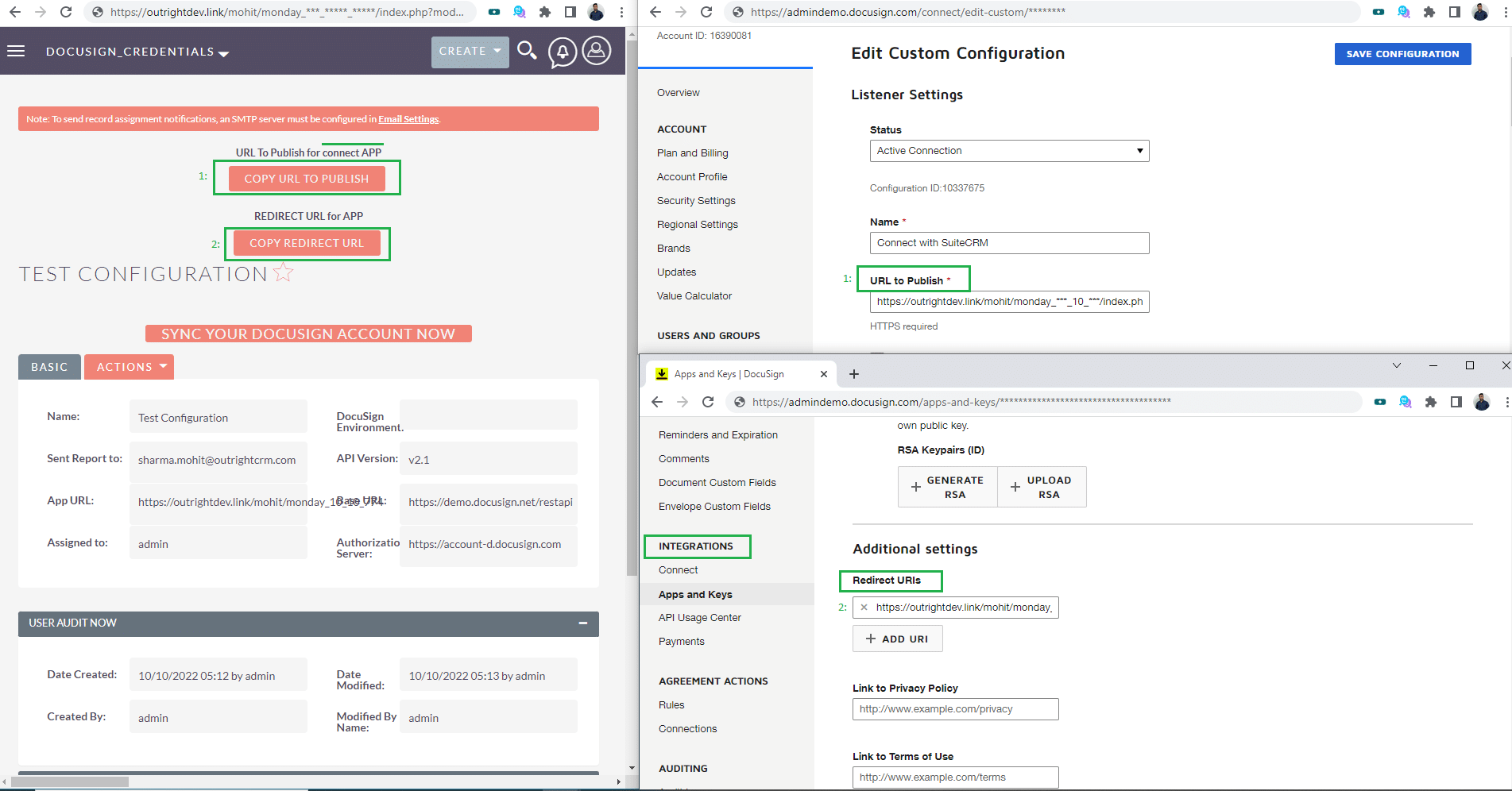Open extensions icon in Apps and Keys browser

pyautogui.click(x=1431, y=402)
